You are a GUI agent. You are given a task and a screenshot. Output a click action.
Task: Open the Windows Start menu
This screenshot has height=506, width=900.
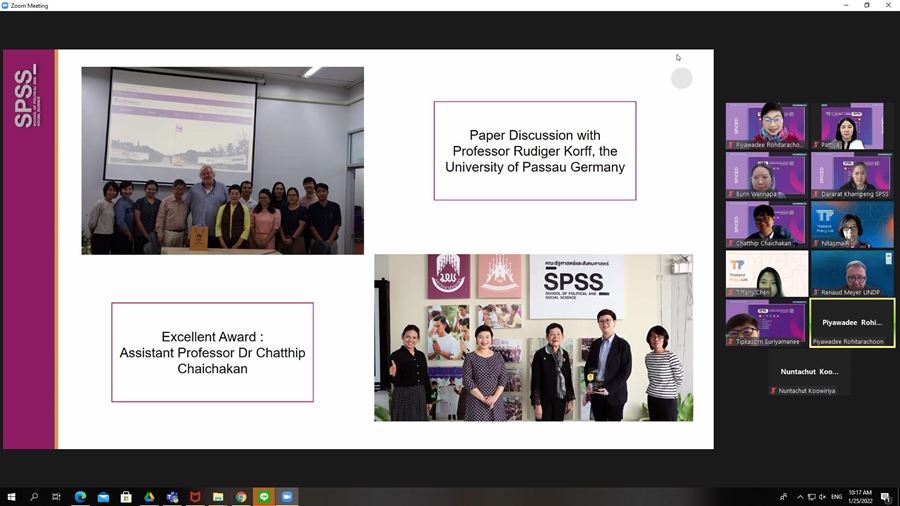tap(11, 497)
